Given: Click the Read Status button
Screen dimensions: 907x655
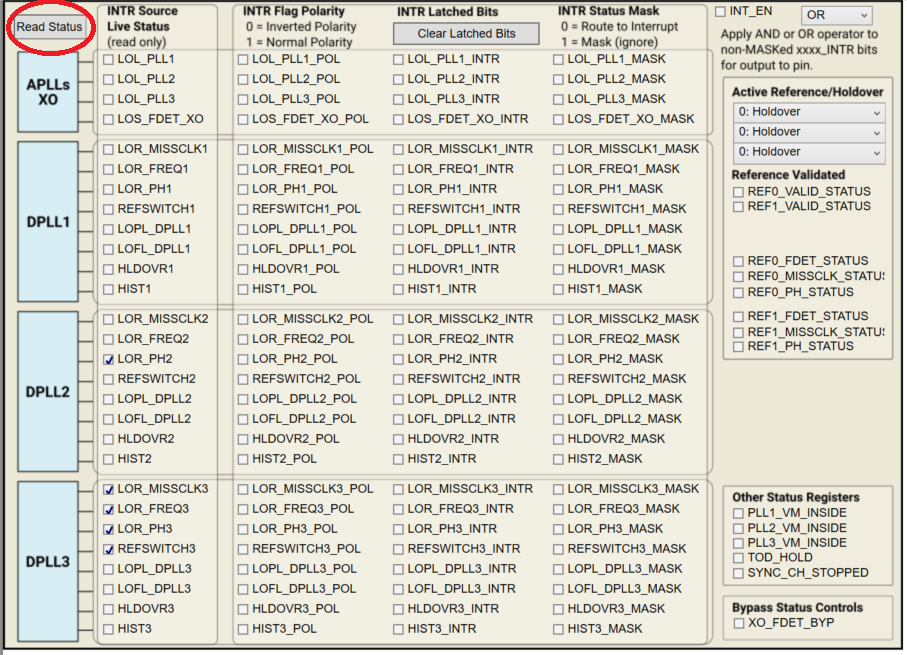Looking at the screenshot, I should coord(50,28).
